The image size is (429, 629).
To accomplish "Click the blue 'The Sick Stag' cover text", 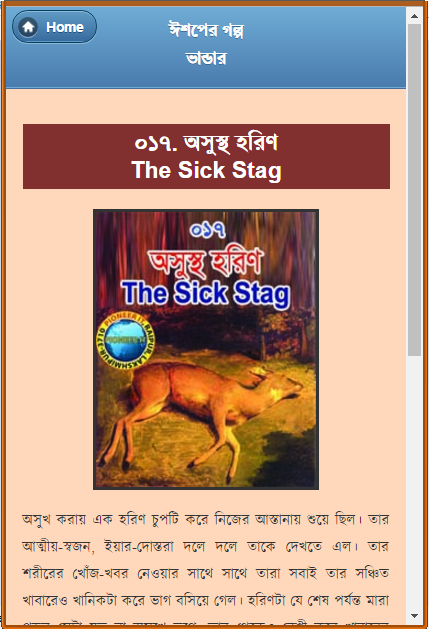I will [x=206, y=294].
